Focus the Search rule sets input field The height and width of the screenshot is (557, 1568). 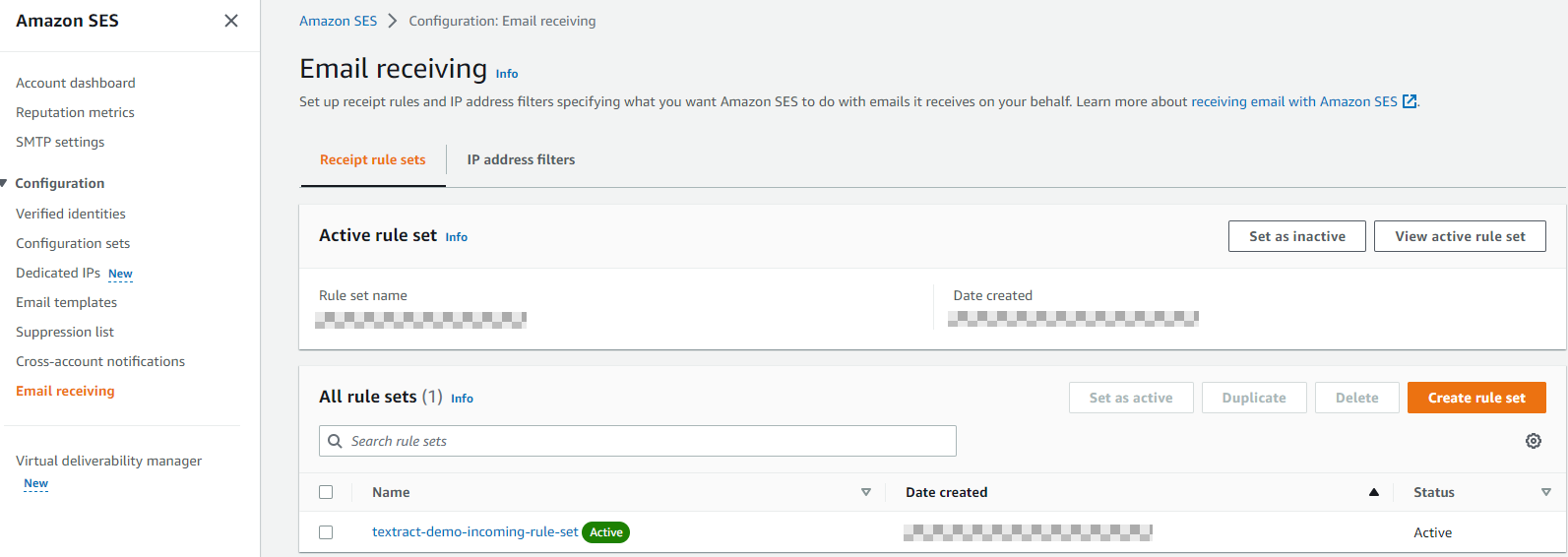638,441
